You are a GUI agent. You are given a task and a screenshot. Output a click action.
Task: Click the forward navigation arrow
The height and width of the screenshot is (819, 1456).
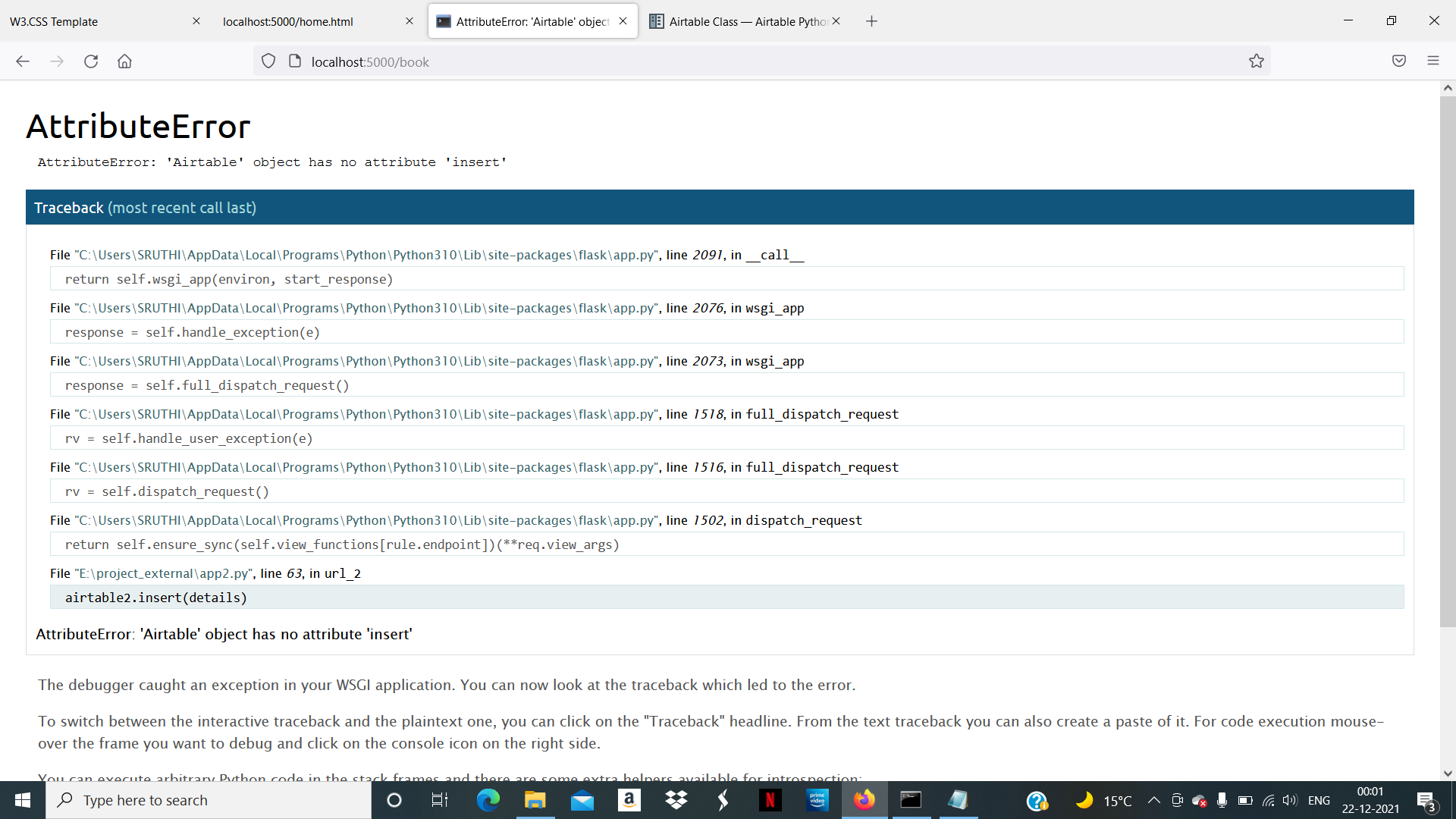click(x=57, y=61)
